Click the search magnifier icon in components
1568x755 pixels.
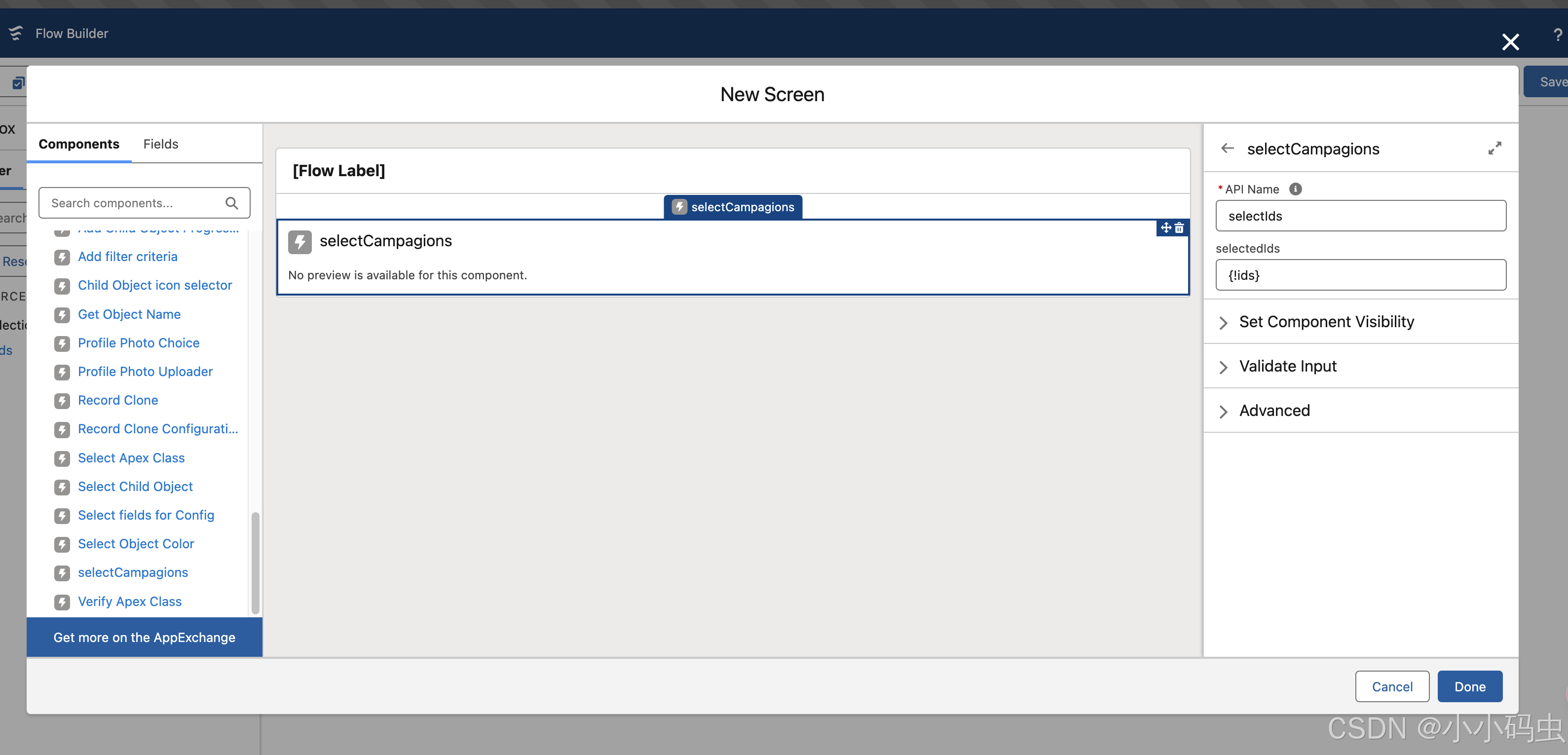(231, 203)
